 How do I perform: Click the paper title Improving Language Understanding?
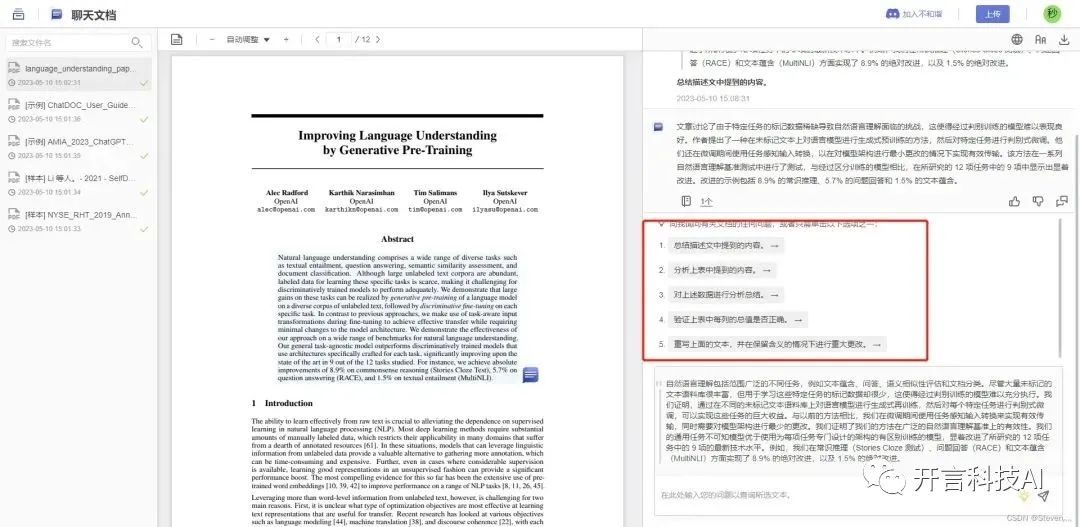click(397, 143)
